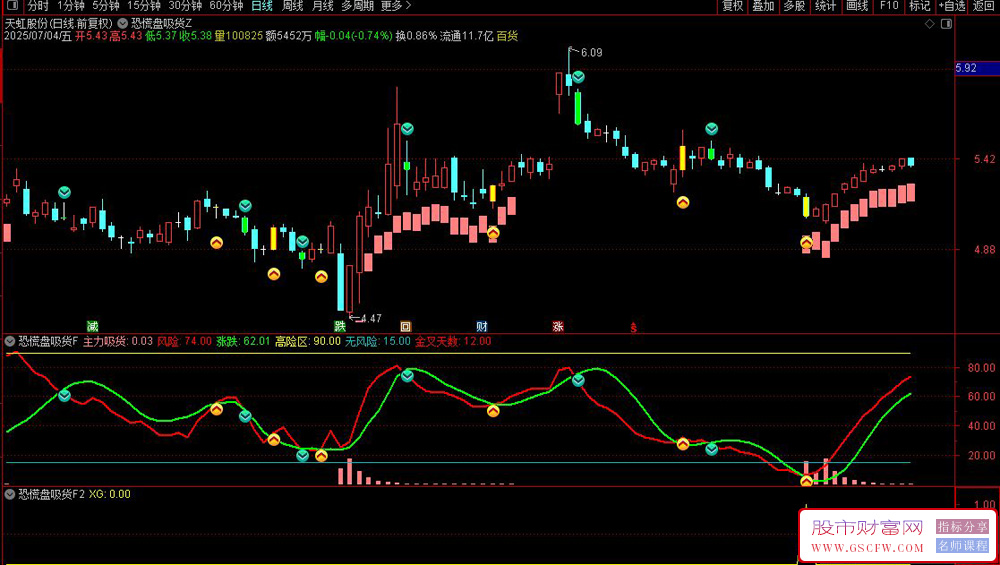Click the 60.00 indicator axis label
Image resolution: width=1000 pixels, height=565 pixels.
click(x=981, y=396)
